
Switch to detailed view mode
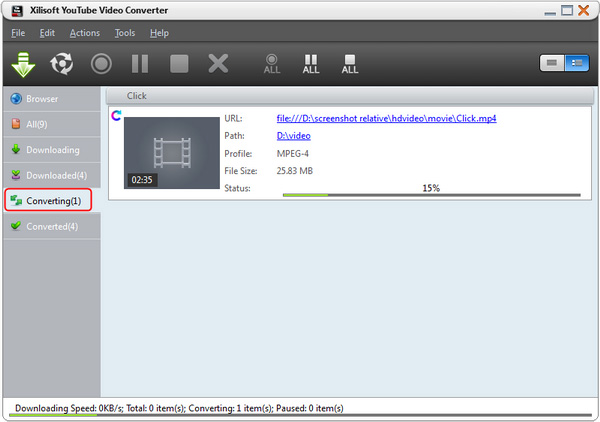(577, 63)
